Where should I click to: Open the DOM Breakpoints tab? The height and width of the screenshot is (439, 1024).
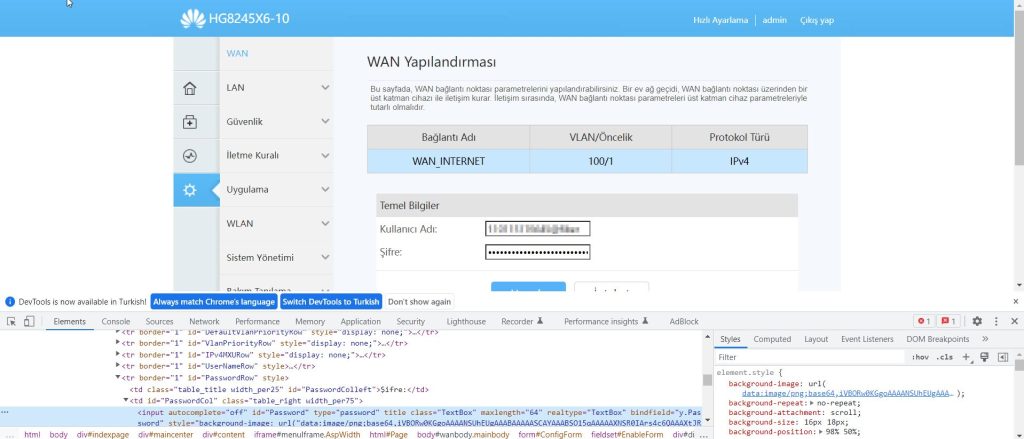(937, 339)
